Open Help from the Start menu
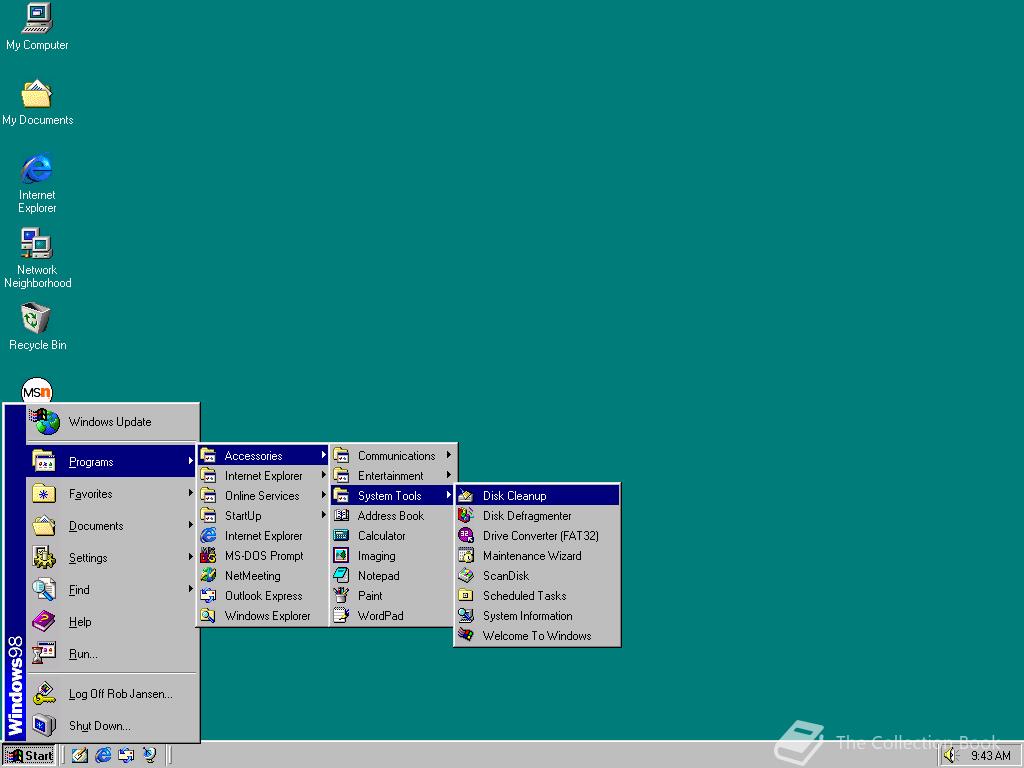 [x=112, y=622]
